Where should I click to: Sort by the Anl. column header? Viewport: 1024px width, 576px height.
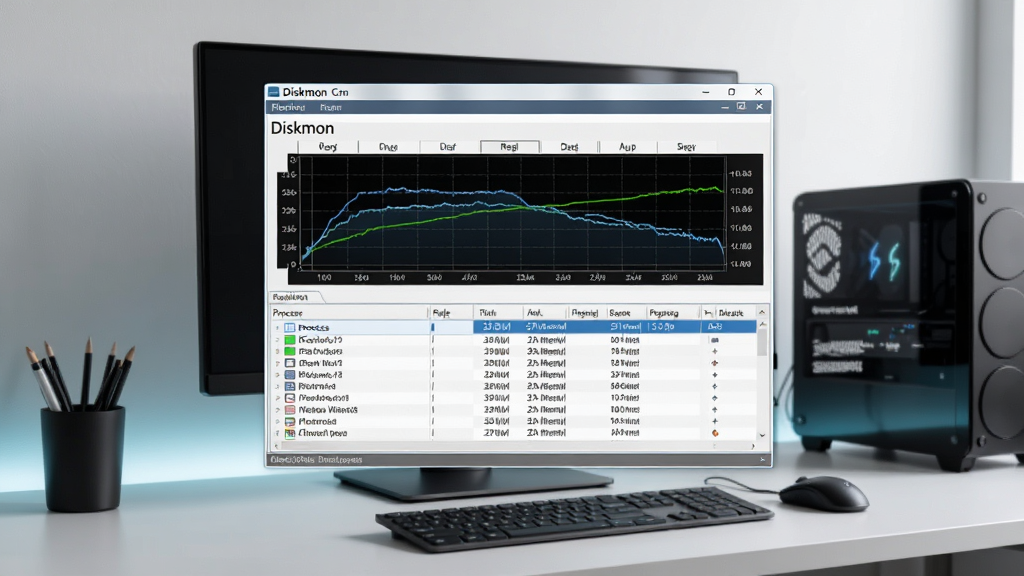(545, 313)
